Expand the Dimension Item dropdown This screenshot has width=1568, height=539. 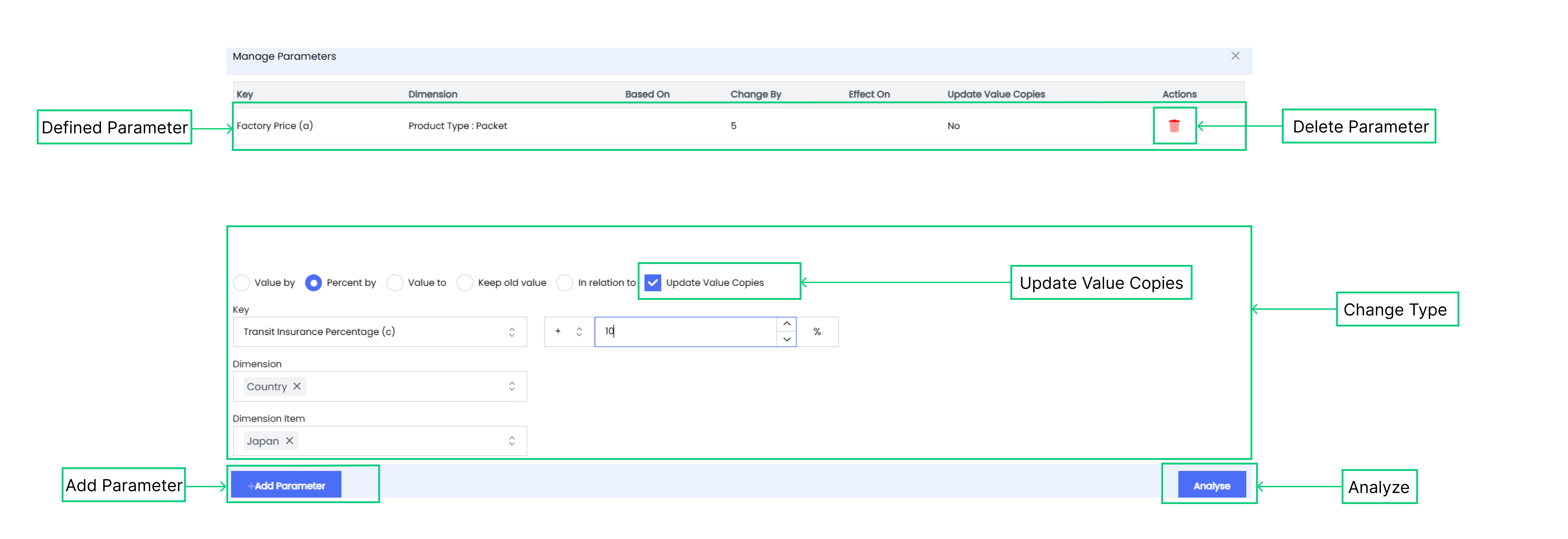(380, 441)
